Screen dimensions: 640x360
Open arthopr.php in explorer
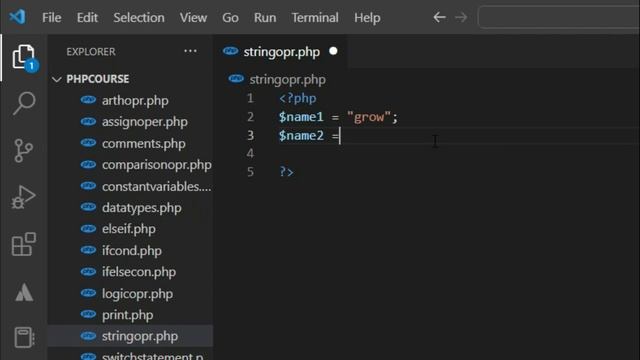(x=131, y=100)
